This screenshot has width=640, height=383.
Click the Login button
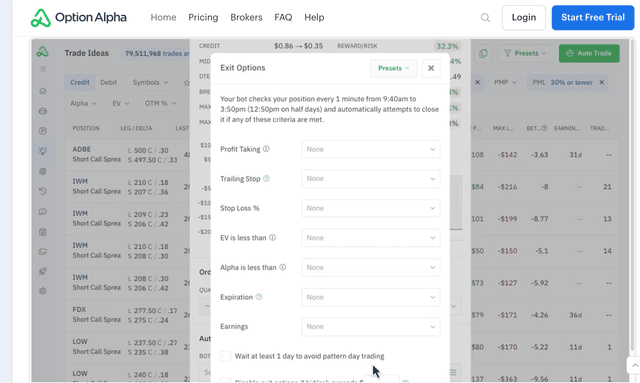524,18
